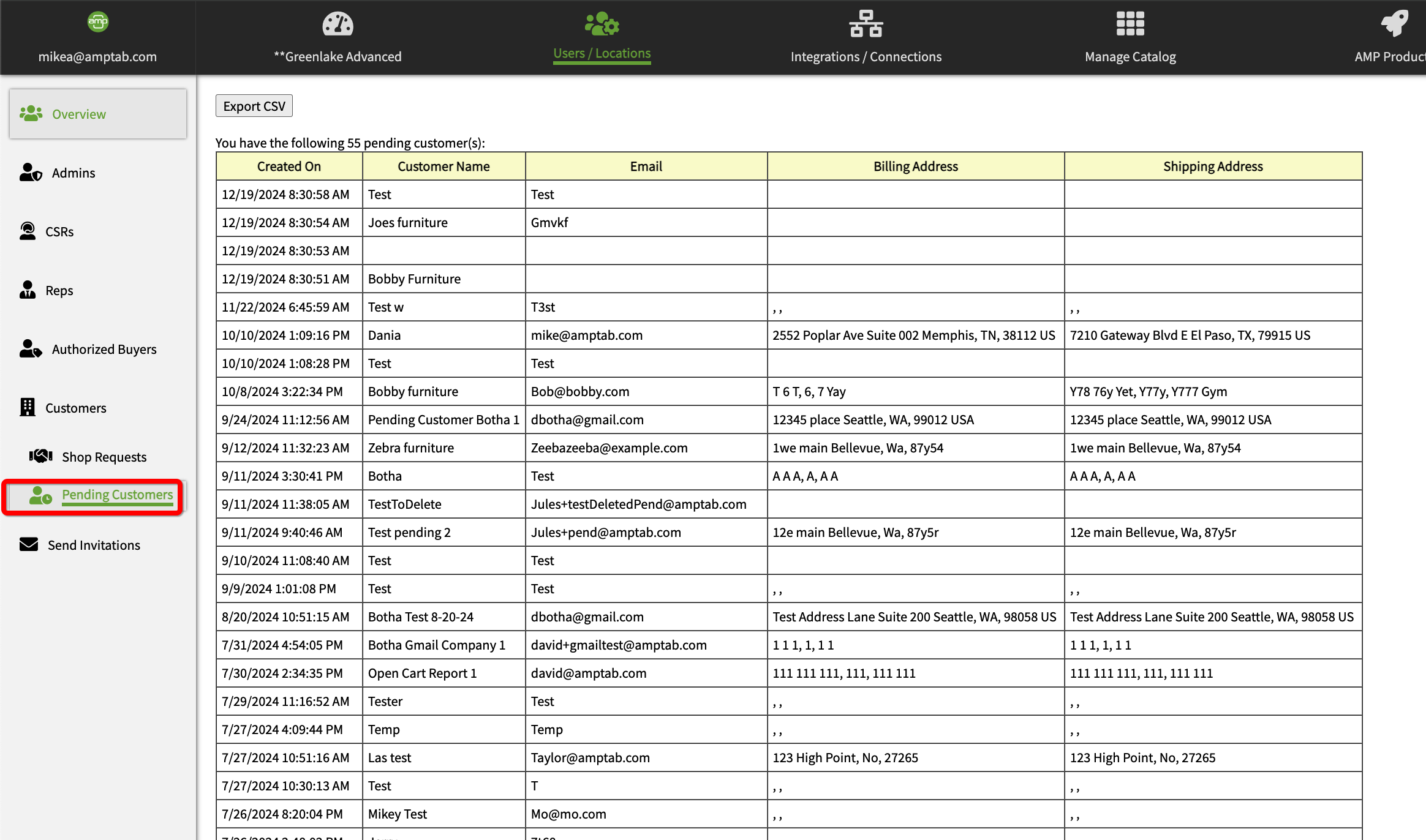Switch to Users / Locations tab
Screen dimensions: 1426x840
click(x=602, y=53)
